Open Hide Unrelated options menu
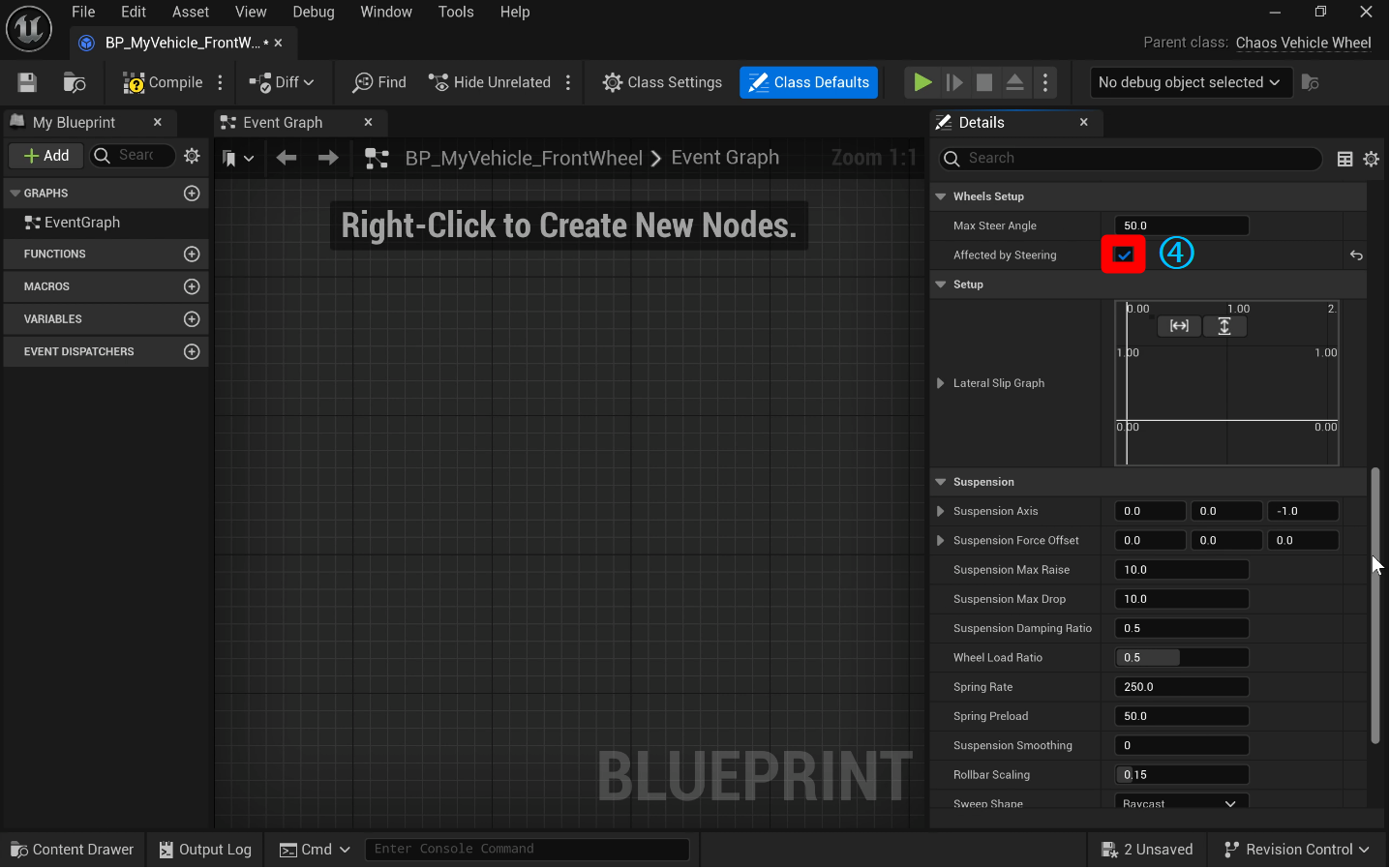The height and width of the screenshot is (868, 1390). (568, 82)
